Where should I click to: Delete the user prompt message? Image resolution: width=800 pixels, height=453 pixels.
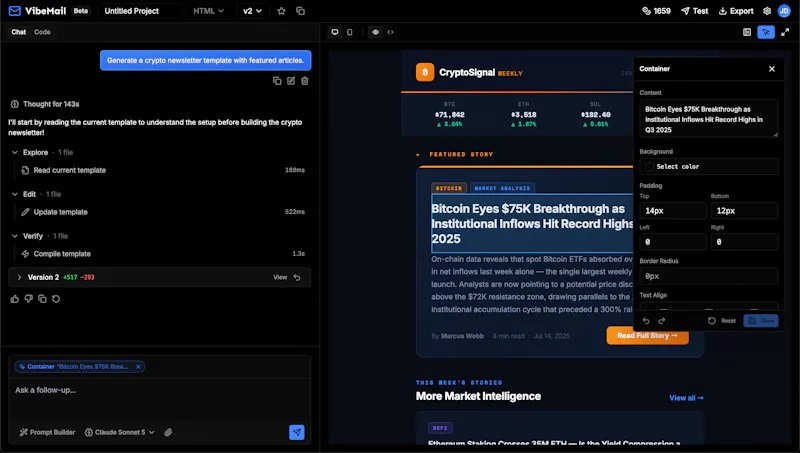click(305, 81)
